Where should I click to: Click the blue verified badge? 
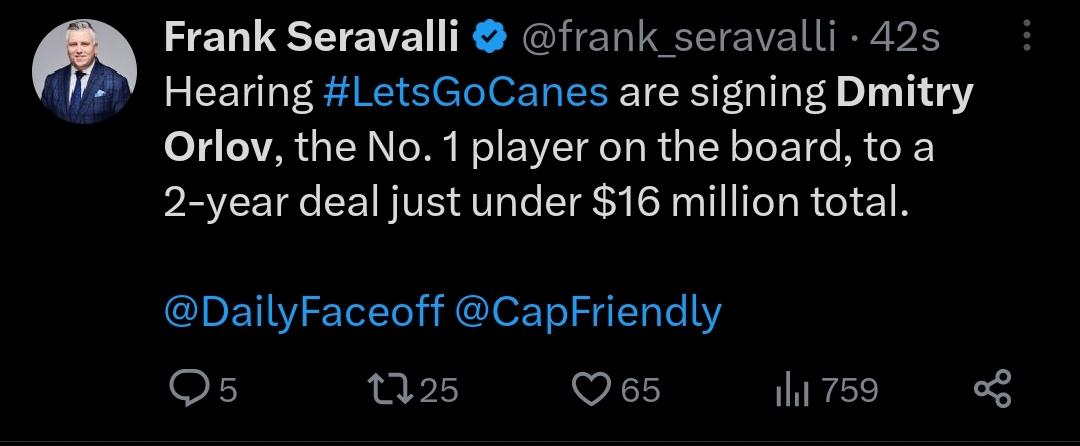[x=490, y=39]
